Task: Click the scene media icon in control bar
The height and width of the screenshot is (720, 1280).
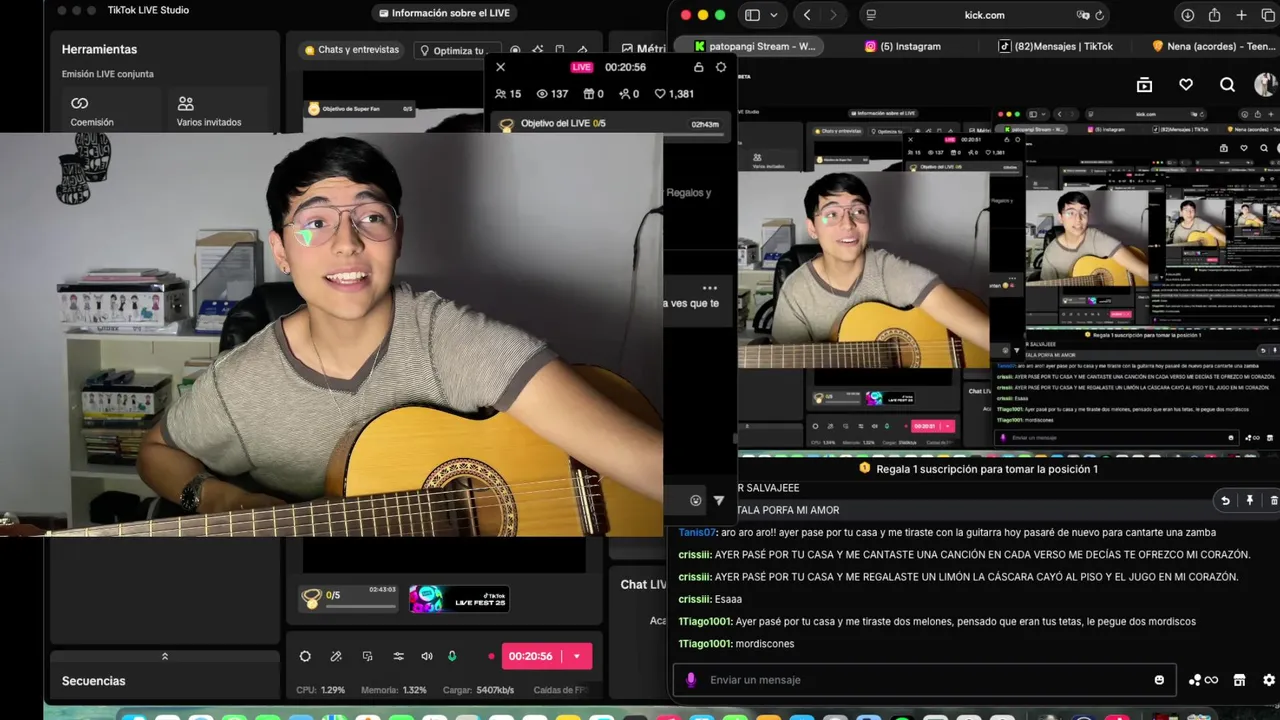Action: 367,656
